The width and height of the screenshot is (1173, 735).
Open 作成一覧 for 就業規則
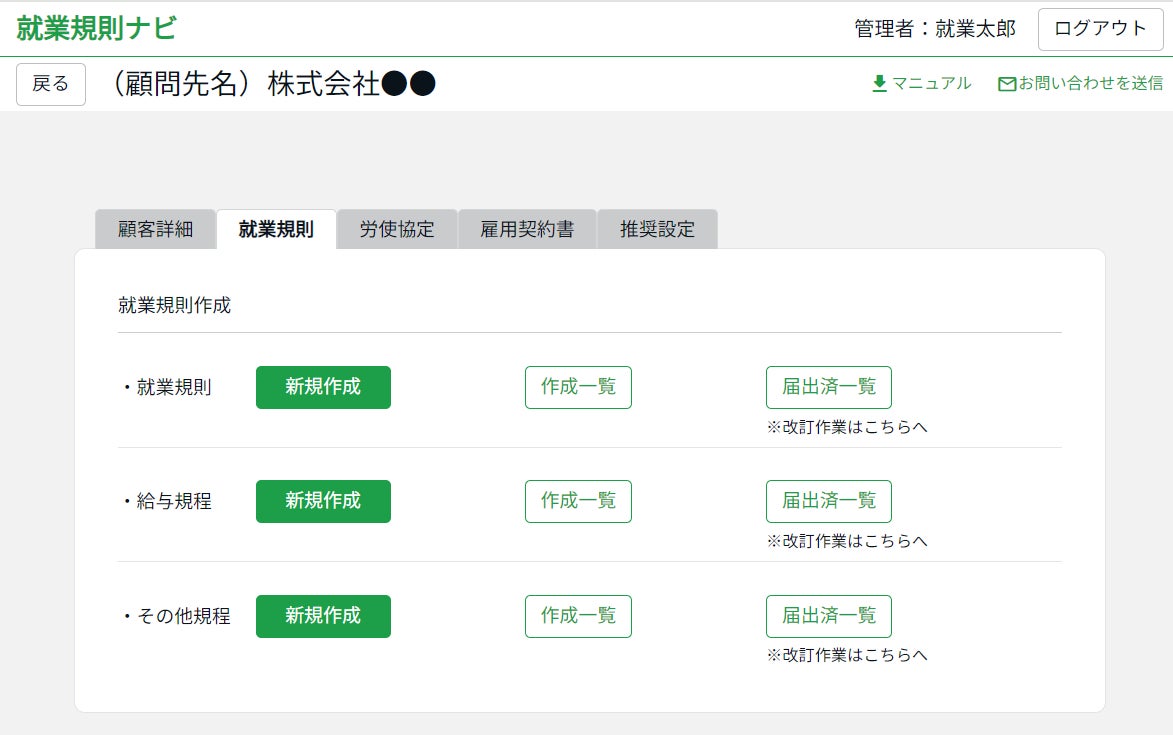(x=578, y=387)
